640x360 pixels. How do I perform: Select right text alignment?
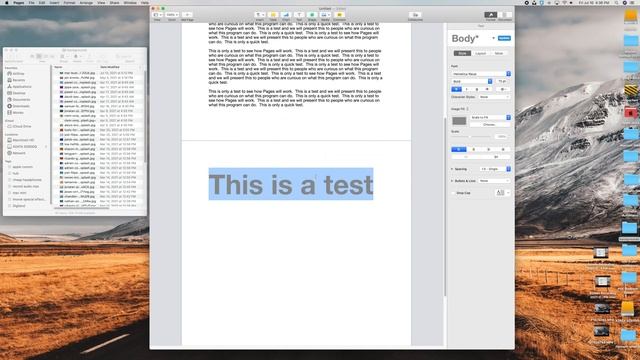pyautogui.click(x=488, y=149)
